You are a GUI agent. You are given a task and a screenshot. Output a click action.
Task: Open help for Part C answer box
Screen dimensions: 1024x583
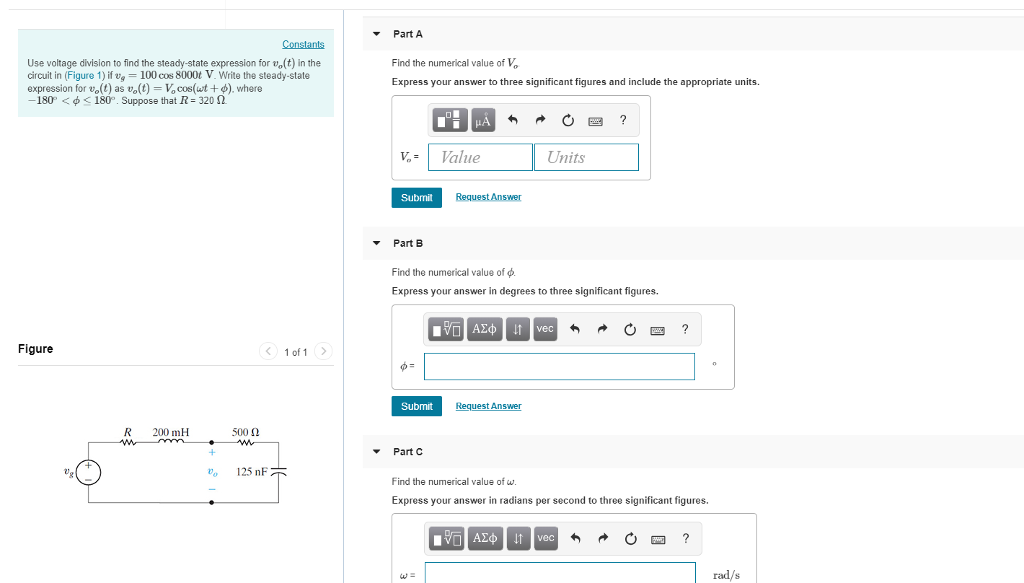tap(686, 539)
